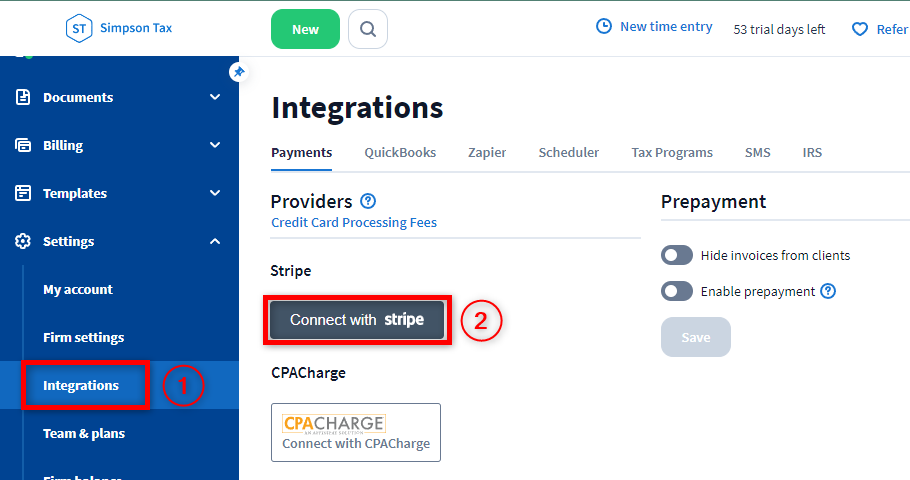
Task: Expand the Documents menu chevron
Action: (215, 97)
